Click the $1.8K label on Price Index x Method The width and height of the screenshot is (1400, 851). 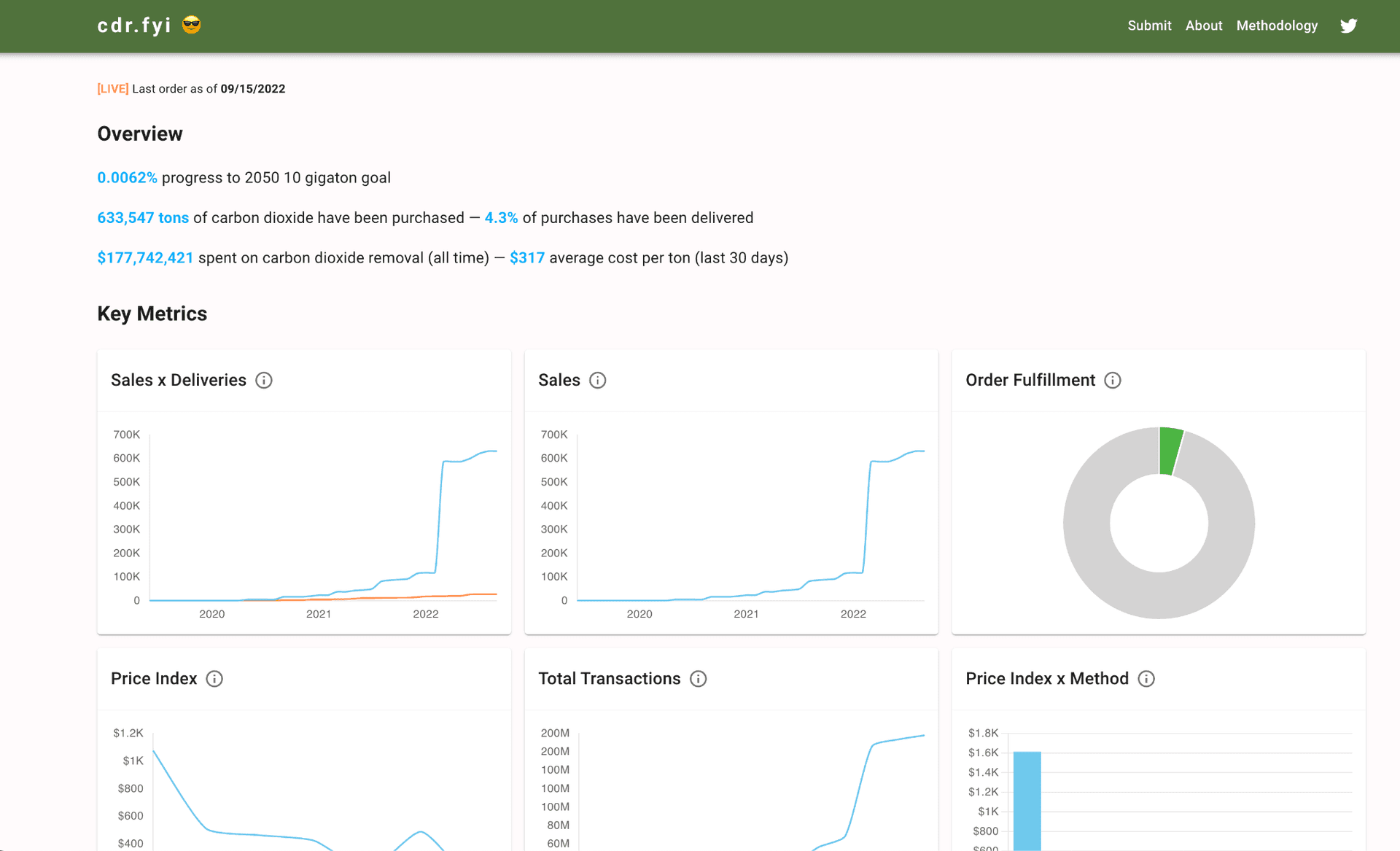(983, 733)
